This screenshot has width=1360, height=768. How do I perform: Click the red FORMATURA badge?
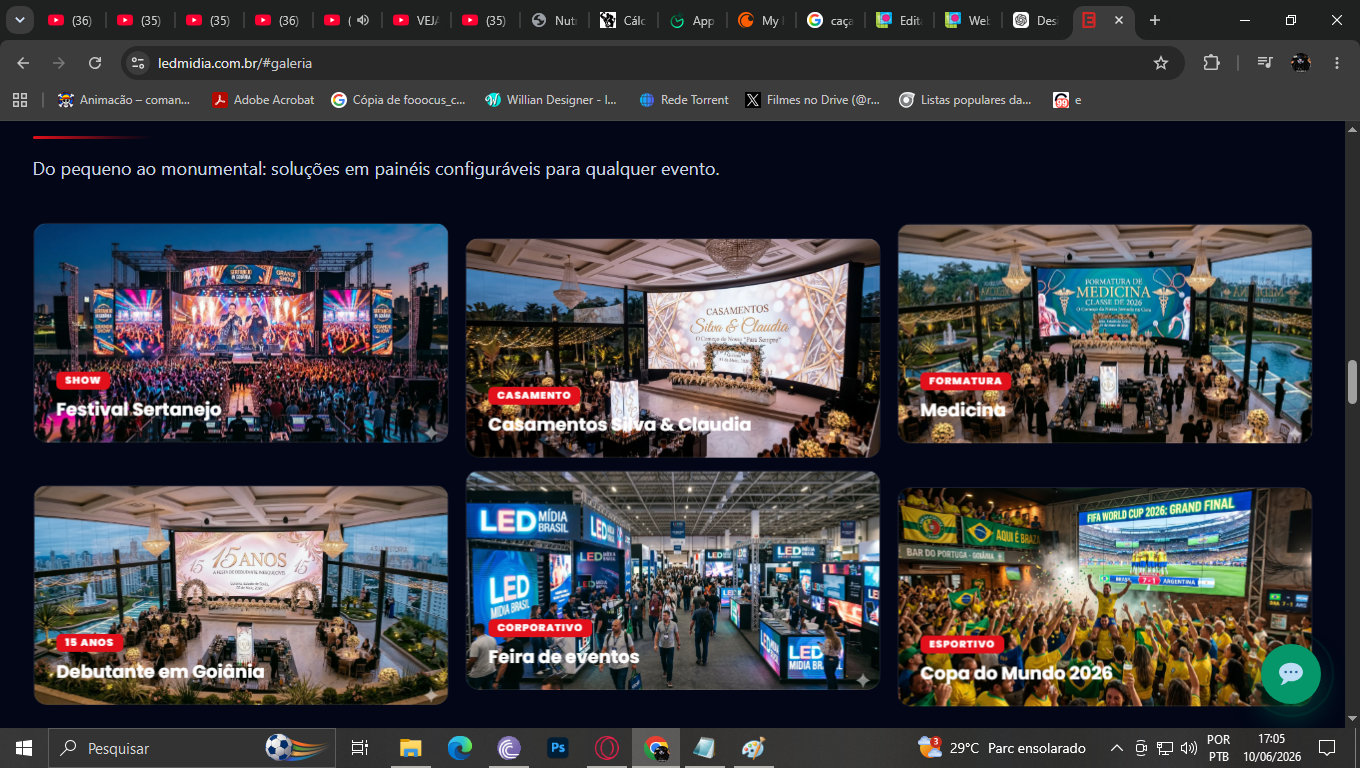[x=965, y=381]
